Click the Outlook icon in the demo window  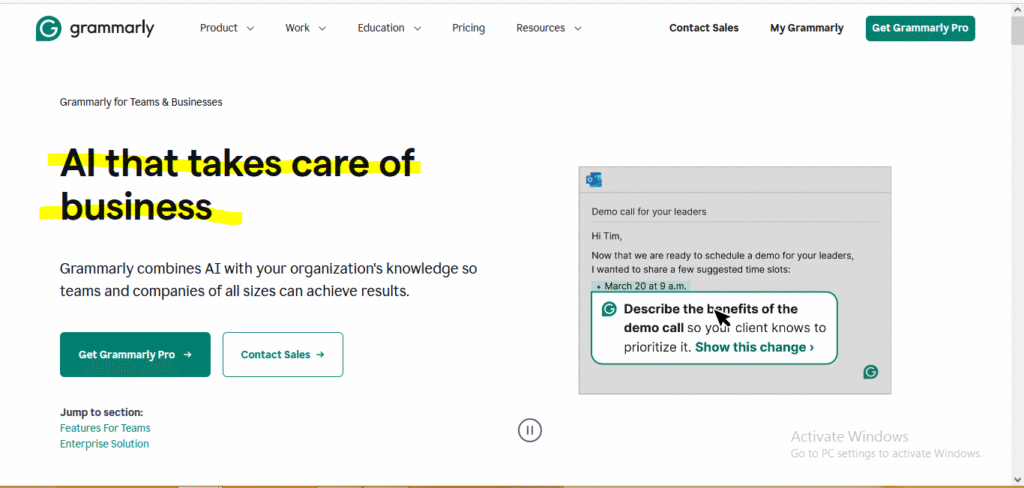click(594, 180)
